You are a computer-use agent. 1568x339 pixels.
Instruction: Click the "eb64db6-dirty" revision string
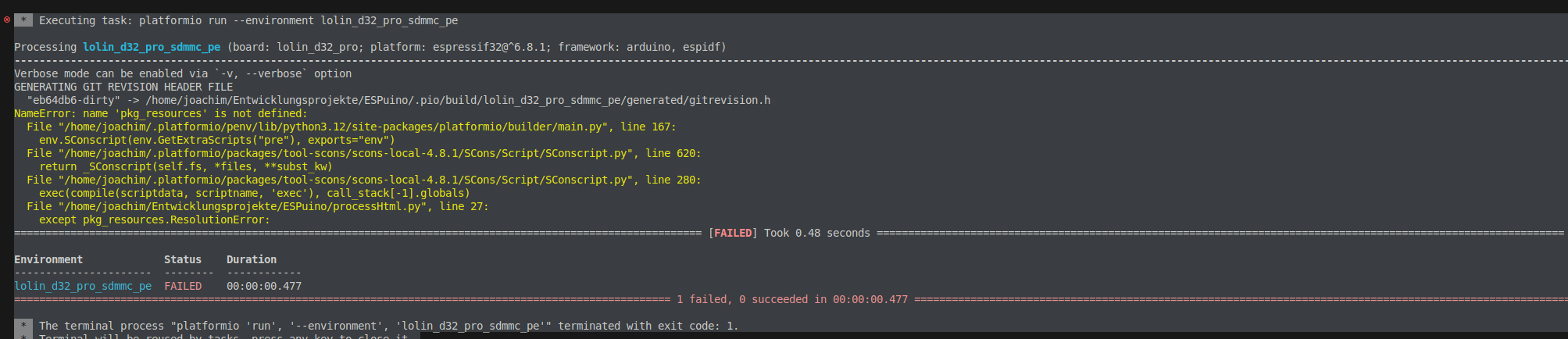73,100
